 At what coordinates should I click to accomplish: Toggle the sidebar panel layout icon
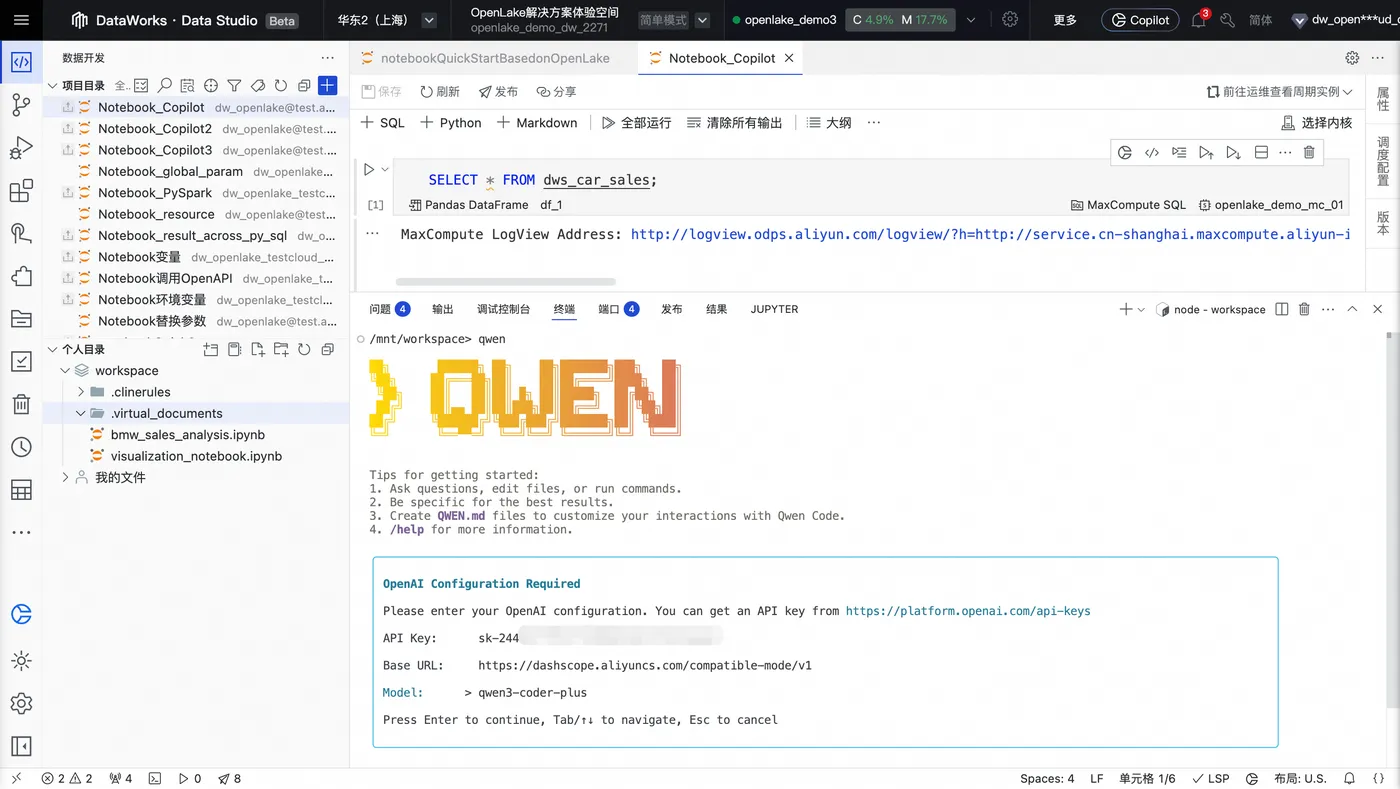(21, 746)
